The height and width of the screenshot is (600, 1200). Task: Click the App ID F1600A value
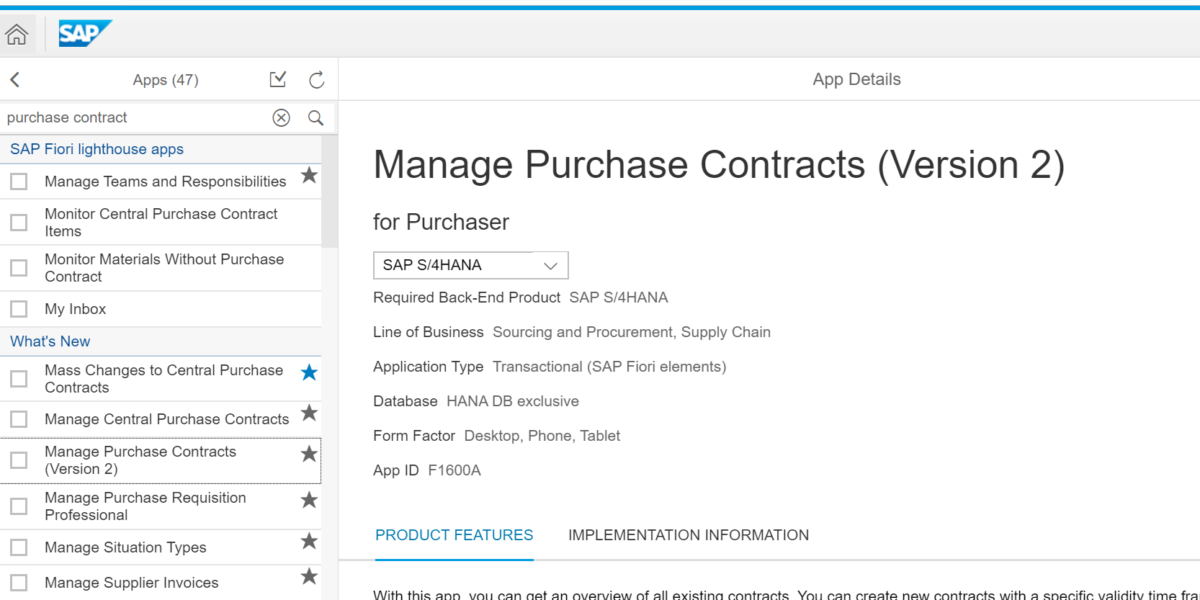(454, 470)
